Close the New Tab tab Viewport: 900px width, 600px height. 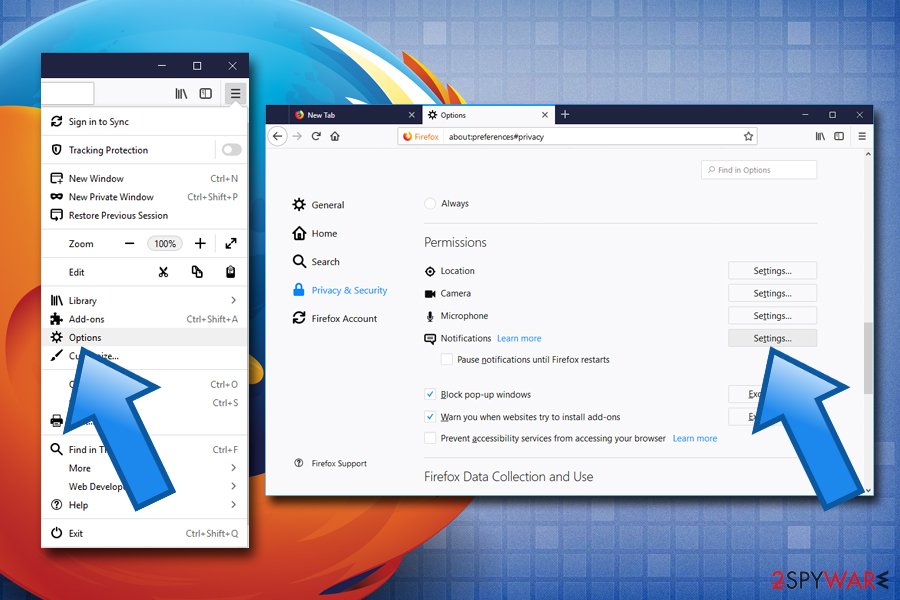pos(412,115)
